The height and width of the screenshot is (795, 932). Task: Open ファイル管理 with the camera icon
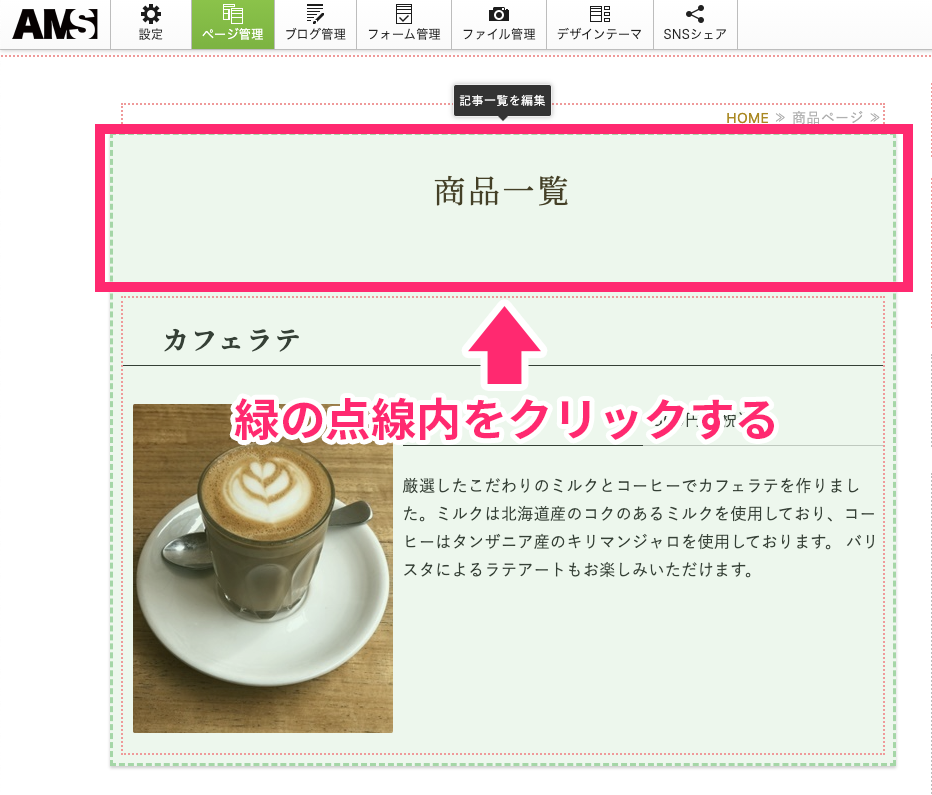[x=498, y=14]
